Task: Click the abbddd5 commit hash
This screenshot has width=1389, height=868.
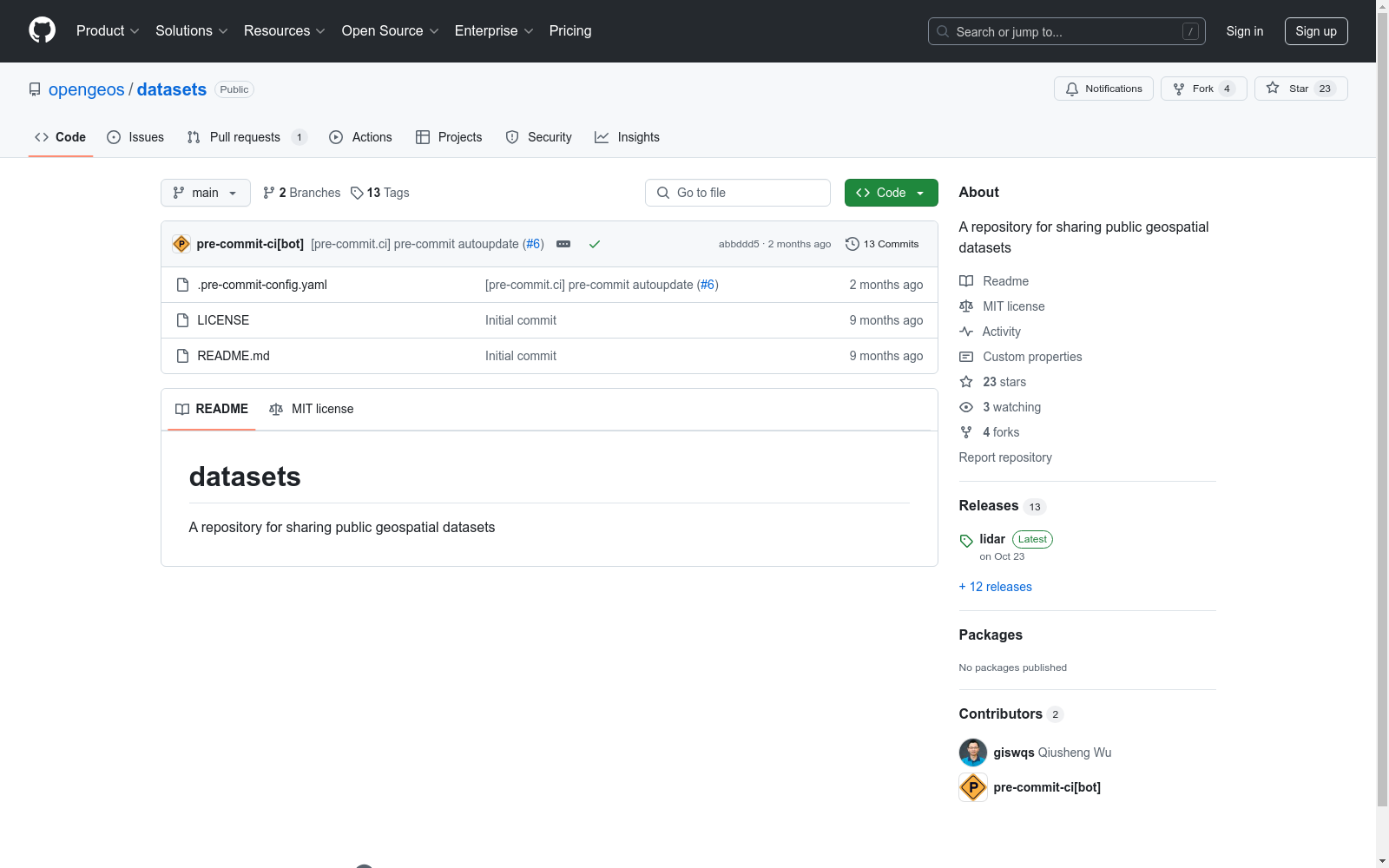Action: [739, 244]
